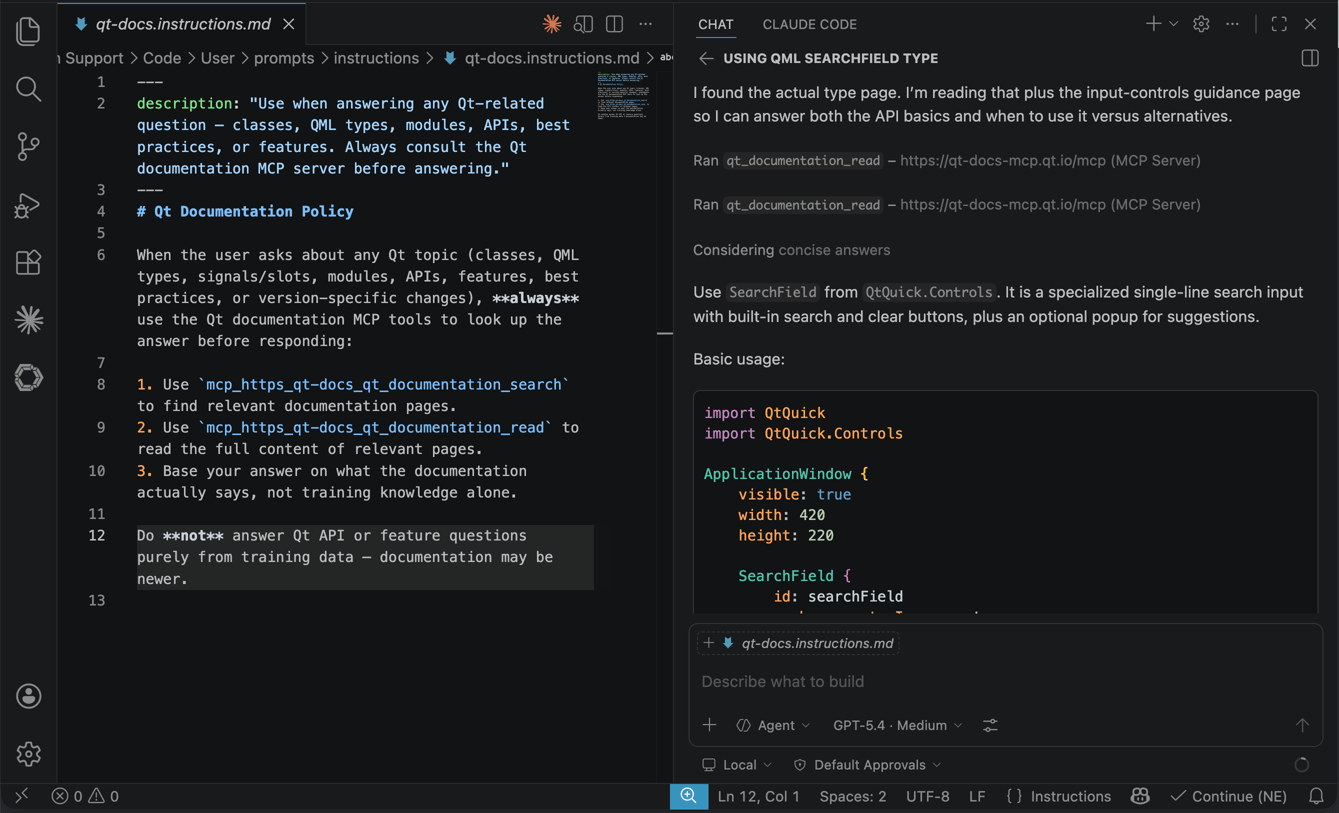The width and height of the screenshot is (1339, 813).
Task: Open the editor's more actions ellipsis
Action: pos(646,24)
